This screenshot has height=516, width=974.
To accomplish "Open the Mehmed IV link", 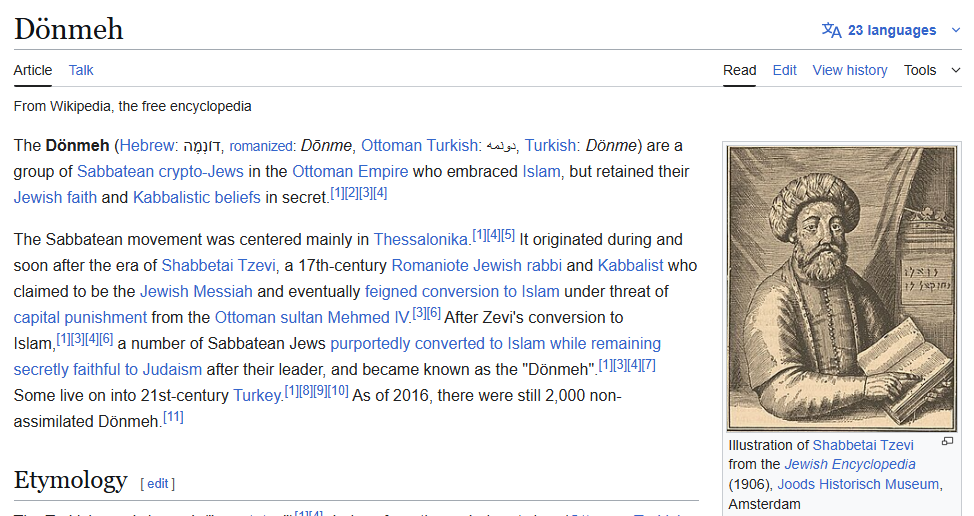I will click(x=368, y=318).
